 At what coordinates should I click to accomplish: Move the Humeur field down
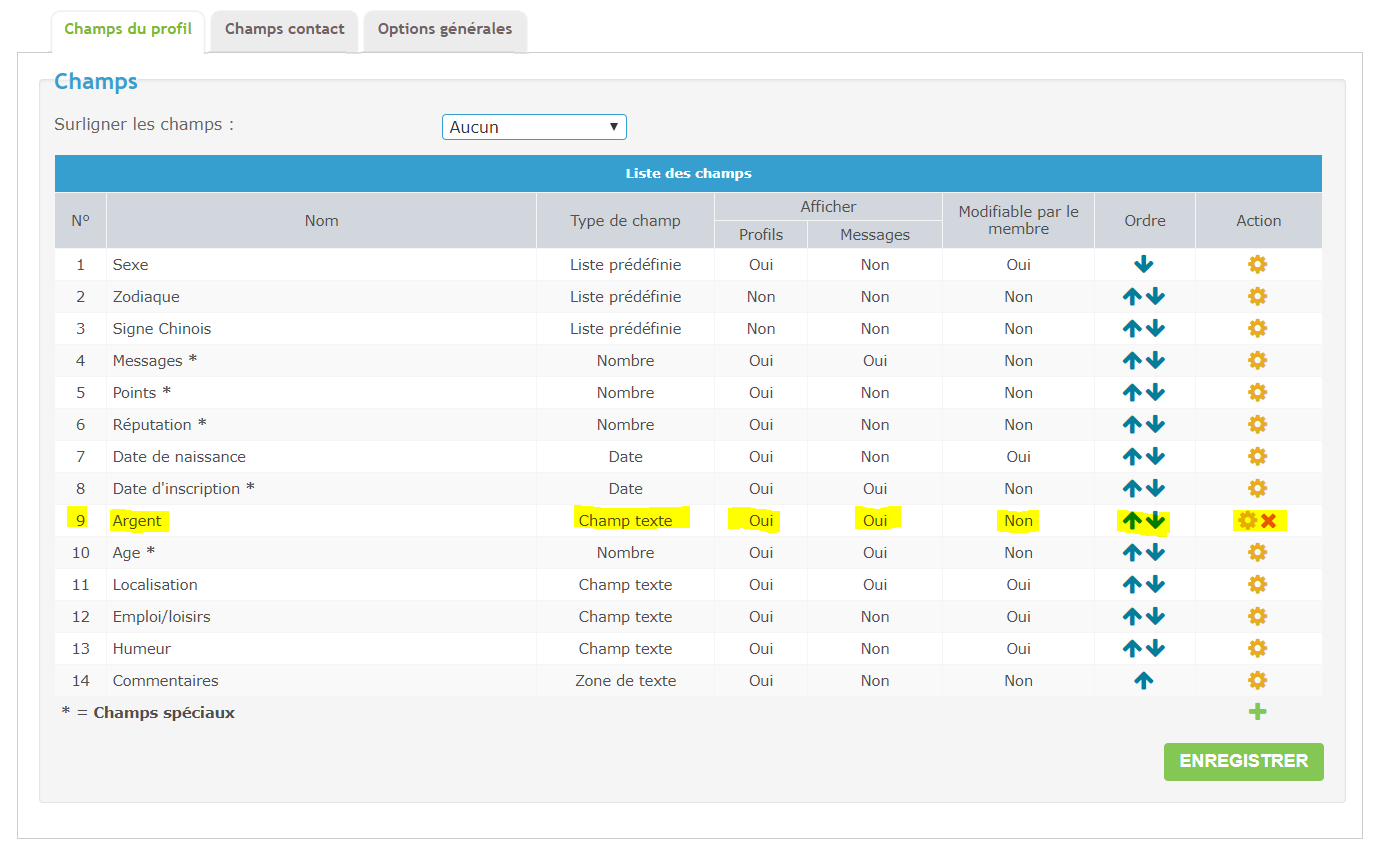(x=1156, y=649)
